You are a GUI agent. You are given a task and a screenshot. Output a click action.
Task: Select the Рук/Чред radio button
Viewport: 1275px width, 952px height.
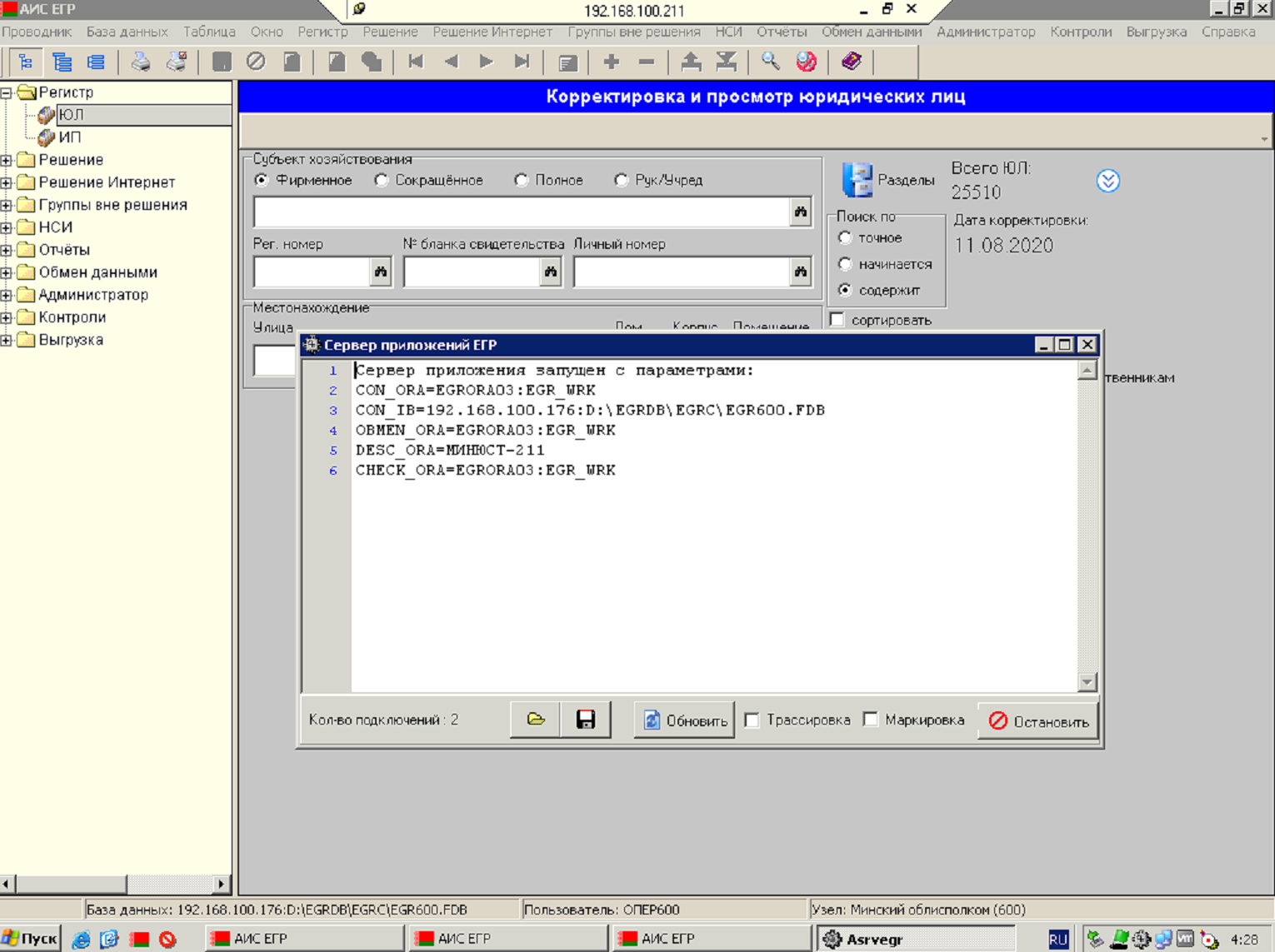click(621, 180)
